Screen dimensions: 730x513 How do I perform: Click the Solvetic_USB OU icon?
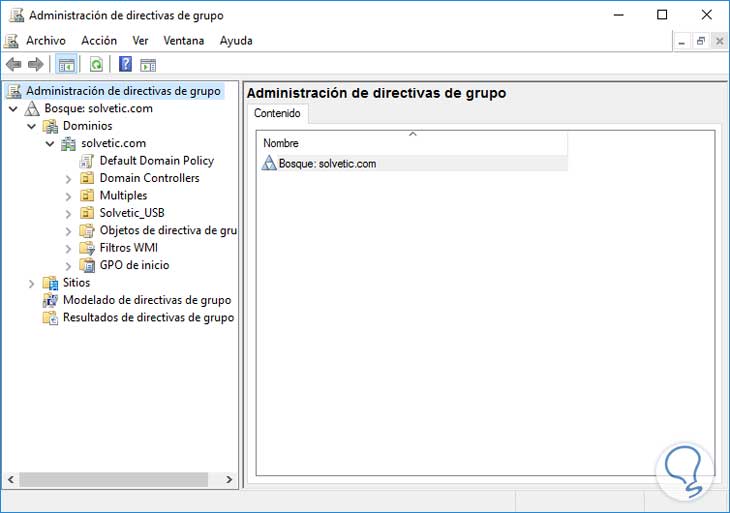tap(87, 213)
